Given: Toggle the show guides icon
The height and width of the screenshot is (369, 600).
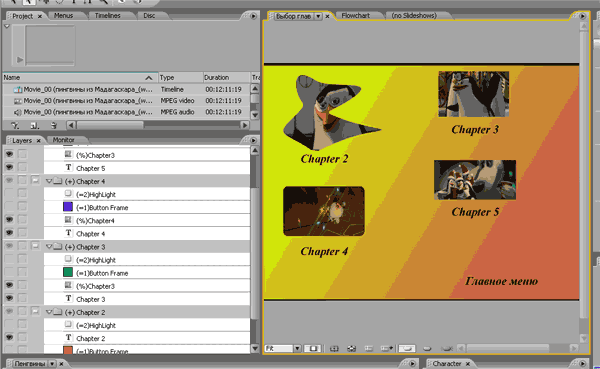Looking at the screenshot, I should point(368,348).
